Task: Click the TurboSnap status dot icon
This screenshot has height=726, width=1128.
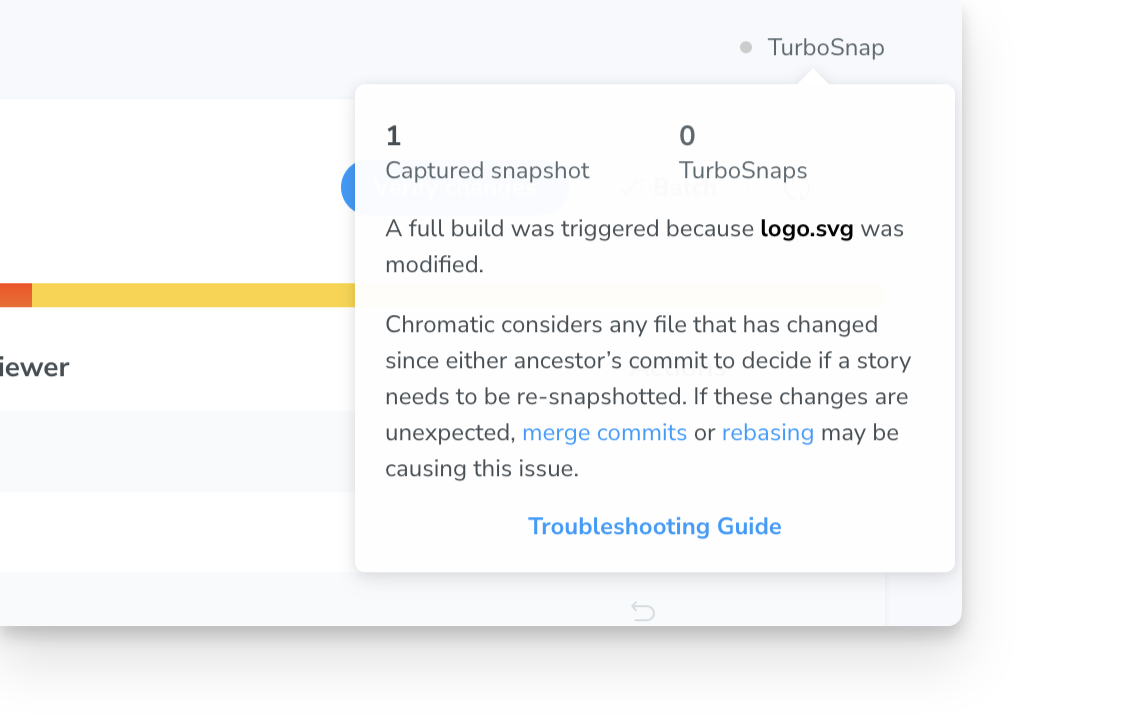Action: click(x=744, y=47)
